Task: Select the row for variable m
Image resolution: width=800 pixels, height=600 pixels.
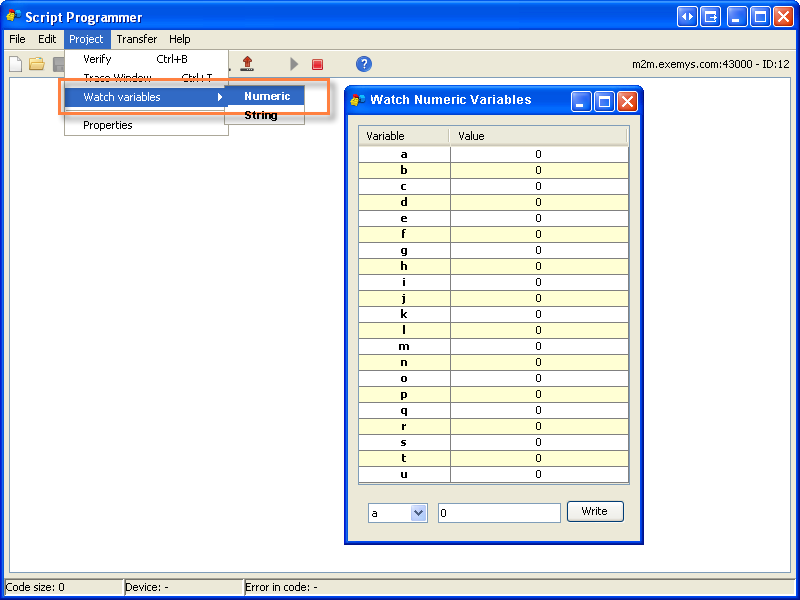Action: tap(404, 346)
